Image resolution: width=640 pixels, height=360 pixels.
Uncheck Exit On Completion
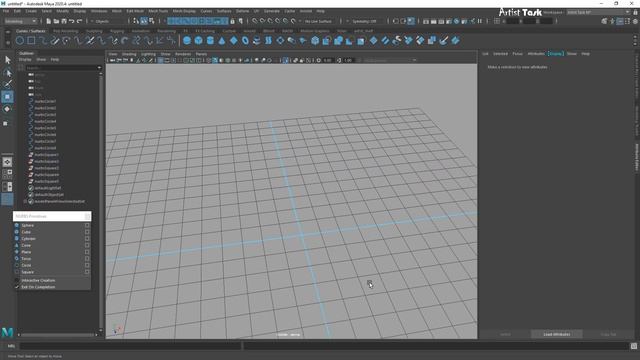[38, 287]
